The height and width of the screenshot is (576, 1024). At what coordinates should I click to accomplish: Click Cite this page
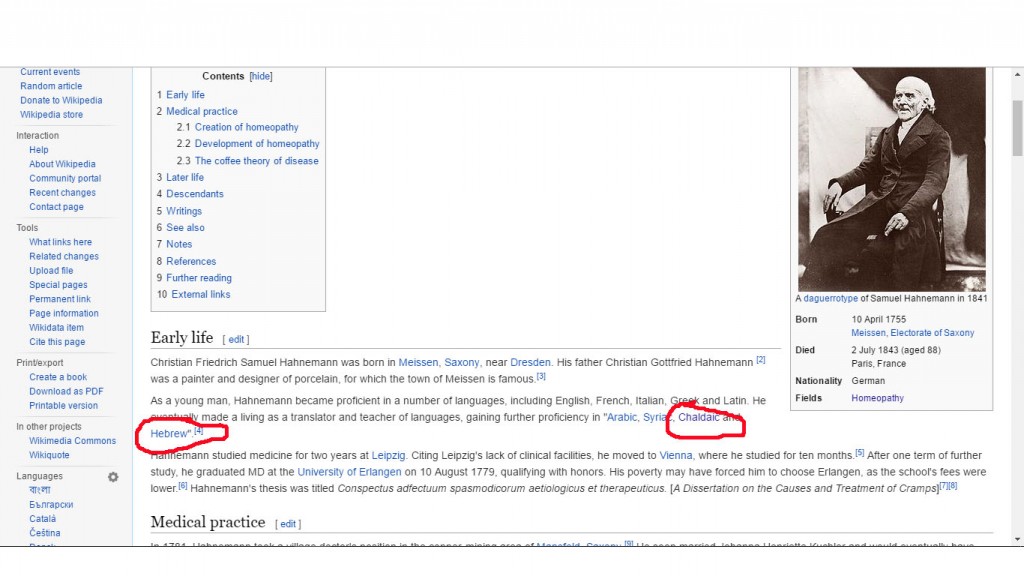[57, 342]
